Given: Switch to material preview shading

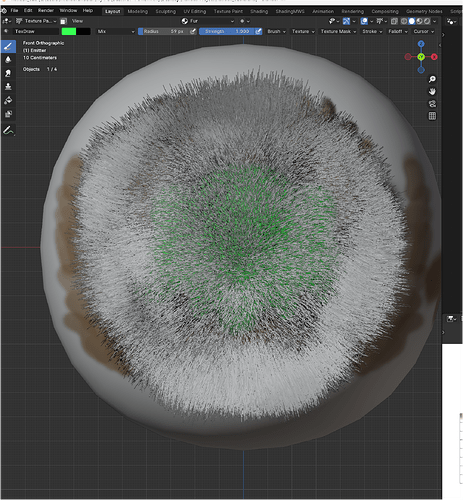Looking at the screenshot, I should point(419,21).
